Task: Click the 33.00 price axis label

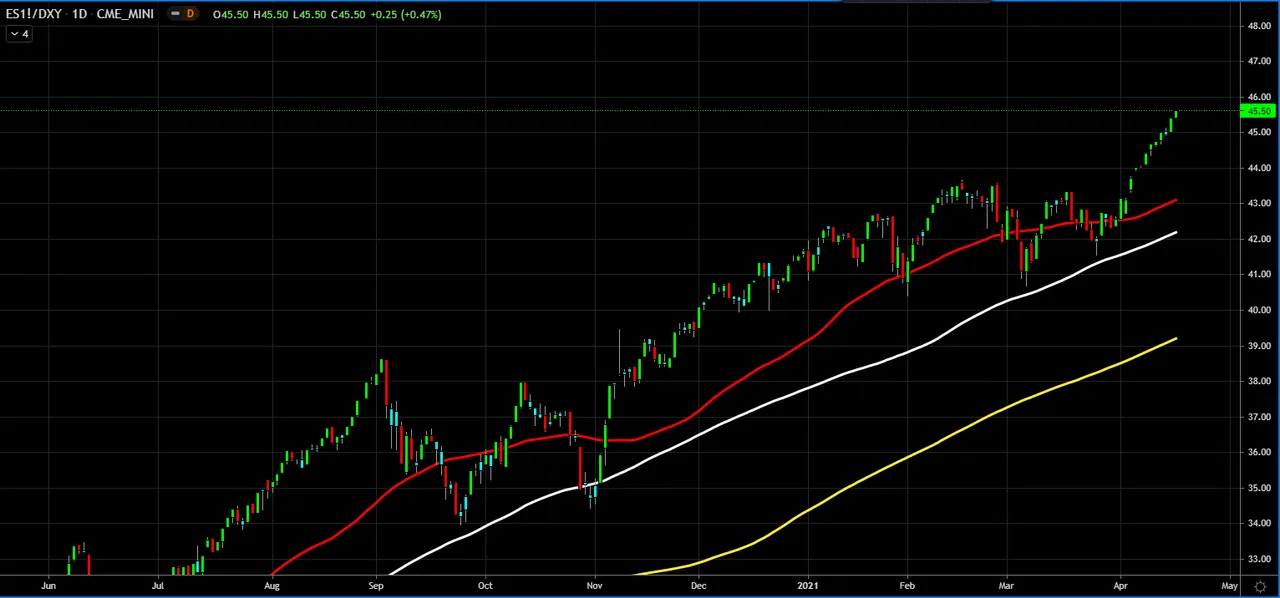Action: 1259,558
